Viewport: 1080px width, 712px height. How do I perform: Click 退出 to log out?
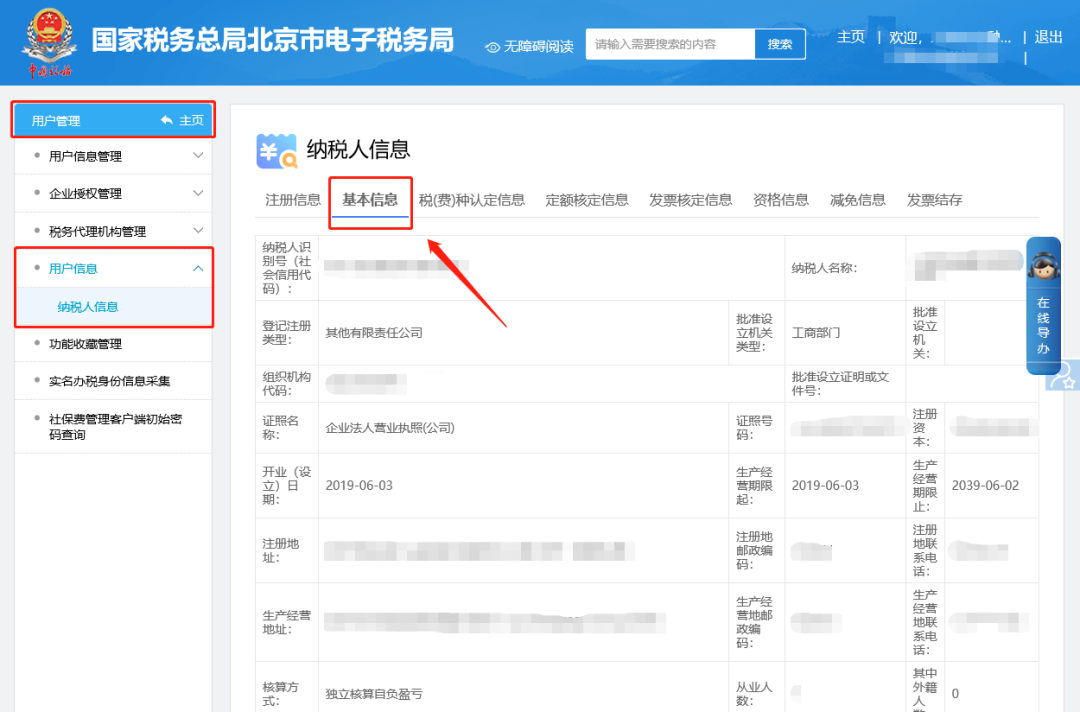click(x=1048, y=36)
